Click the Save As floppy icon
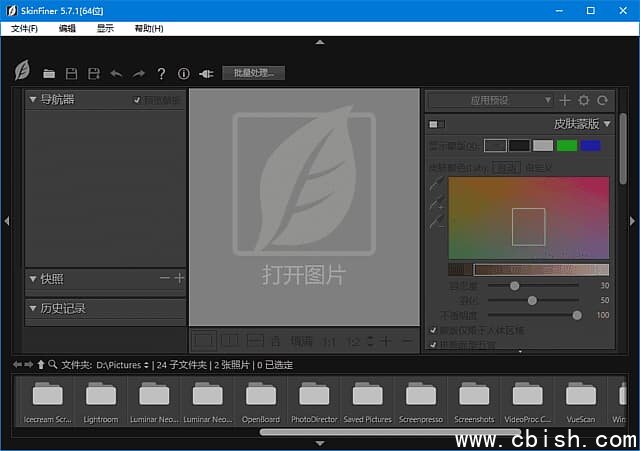Screen dimensions: 640x451 [94, 73]
